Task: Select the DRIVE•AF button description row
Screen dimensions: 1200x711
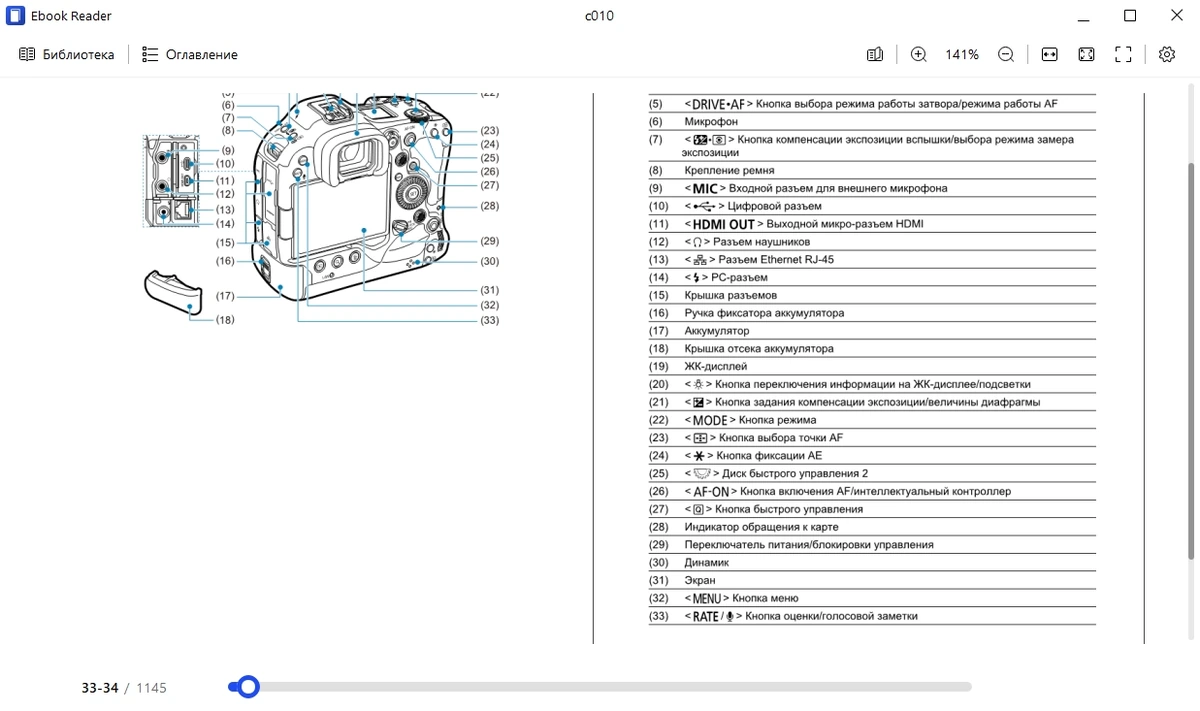Action: (872, 104)
